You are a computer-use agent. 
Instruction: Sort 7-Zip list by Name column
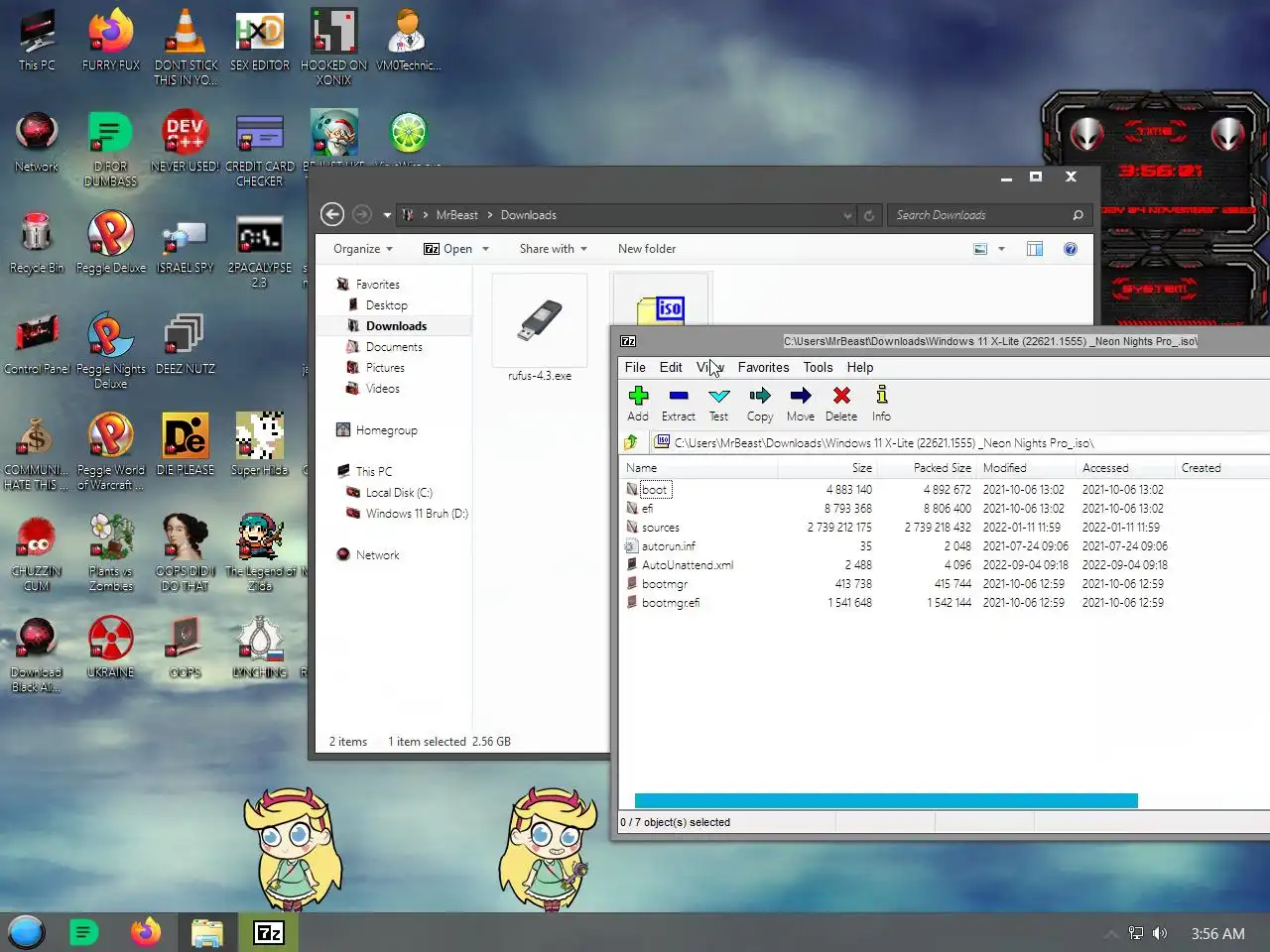click(698, 468)
